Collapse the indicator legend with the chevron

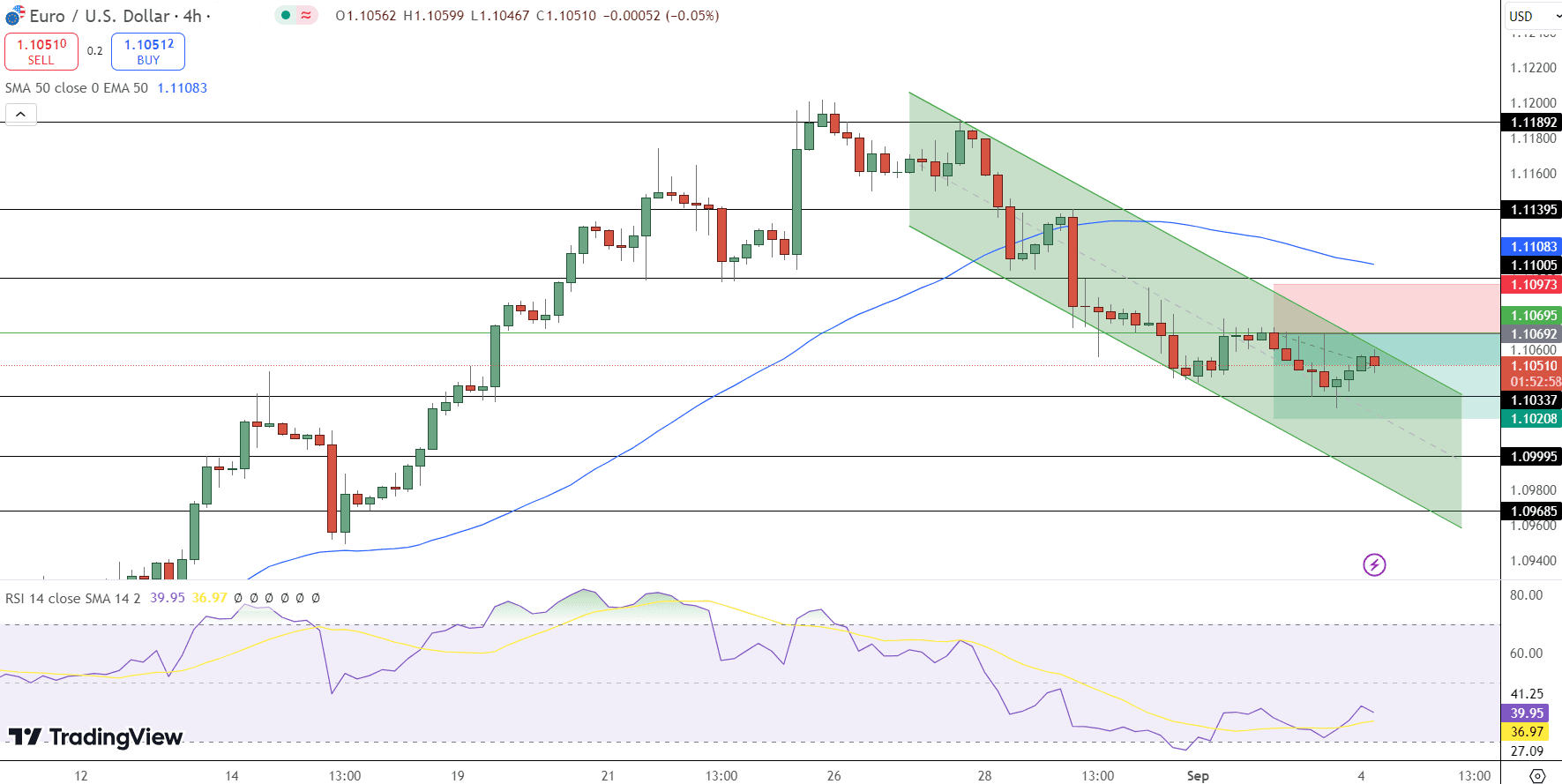(21, 115)
